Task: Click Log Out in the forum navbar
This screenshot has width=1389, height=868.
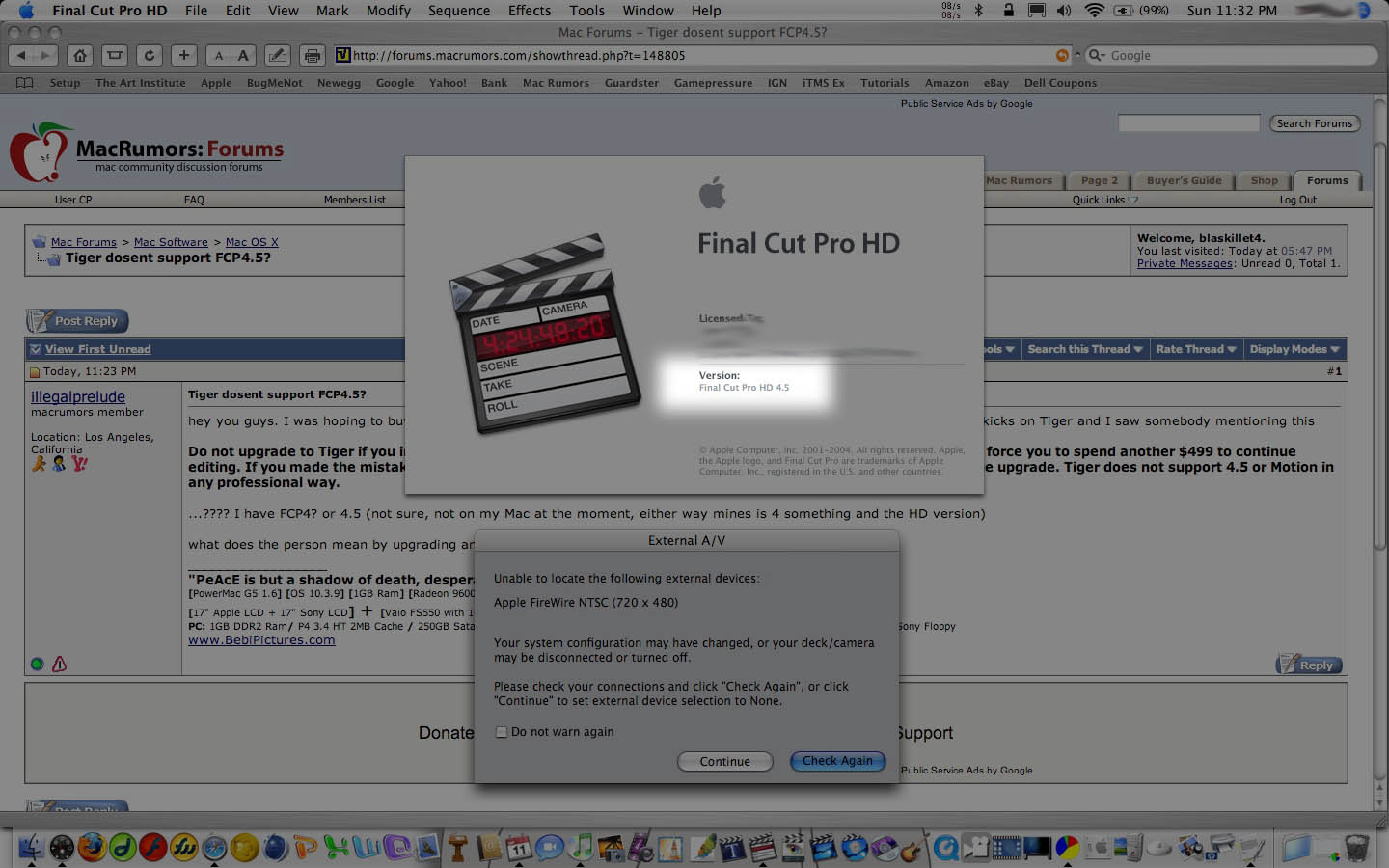Action: [x=1297, y=200]
